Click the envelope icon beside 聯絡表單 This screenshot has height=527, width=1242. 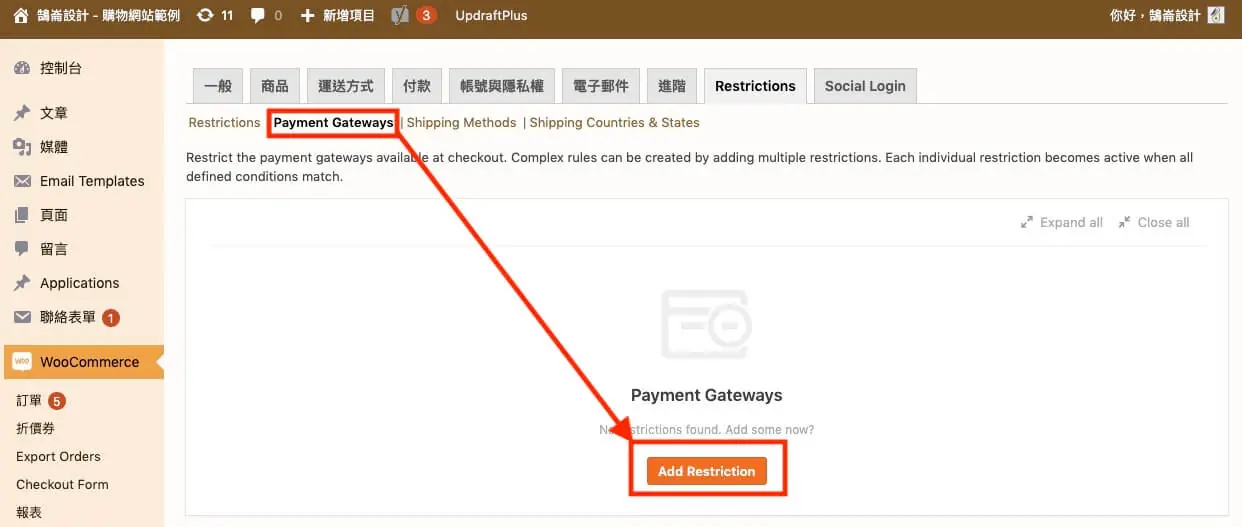pyautogui.click(x=22, y=317)
